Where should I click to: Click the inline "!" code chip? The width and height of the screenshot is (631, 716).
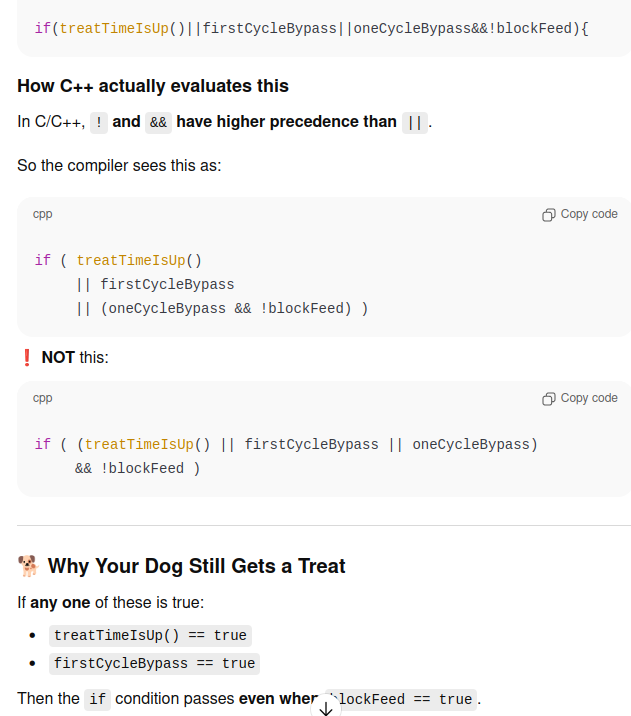point(98,122)
